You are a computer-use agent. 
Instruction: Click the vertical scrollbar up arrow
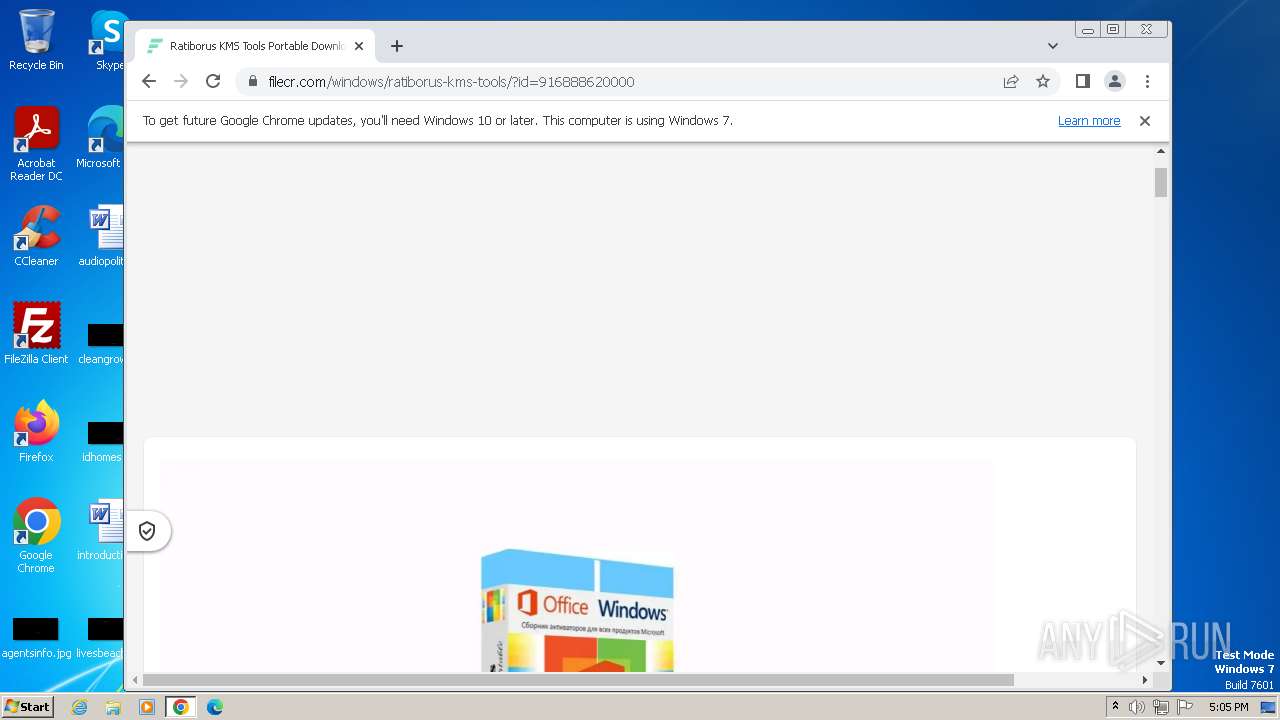click(1161, 152)
